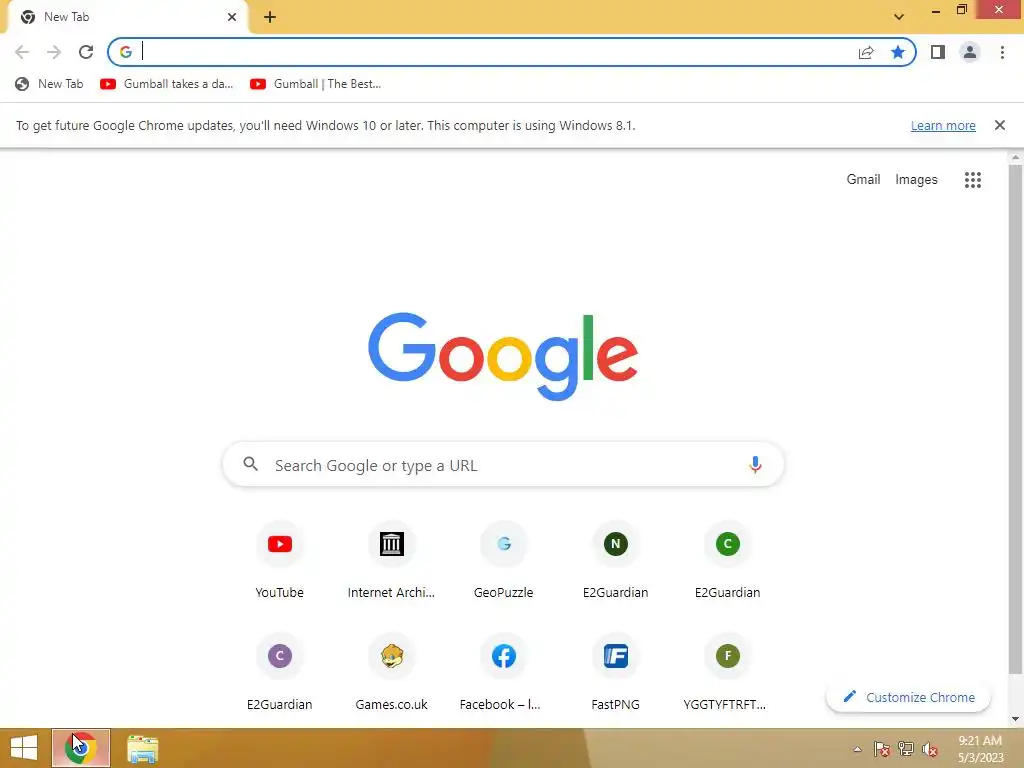Viewport: 1024px width, 768px height.
Task: Open a new tab with the plus button
Action: [x=270, y=17]
